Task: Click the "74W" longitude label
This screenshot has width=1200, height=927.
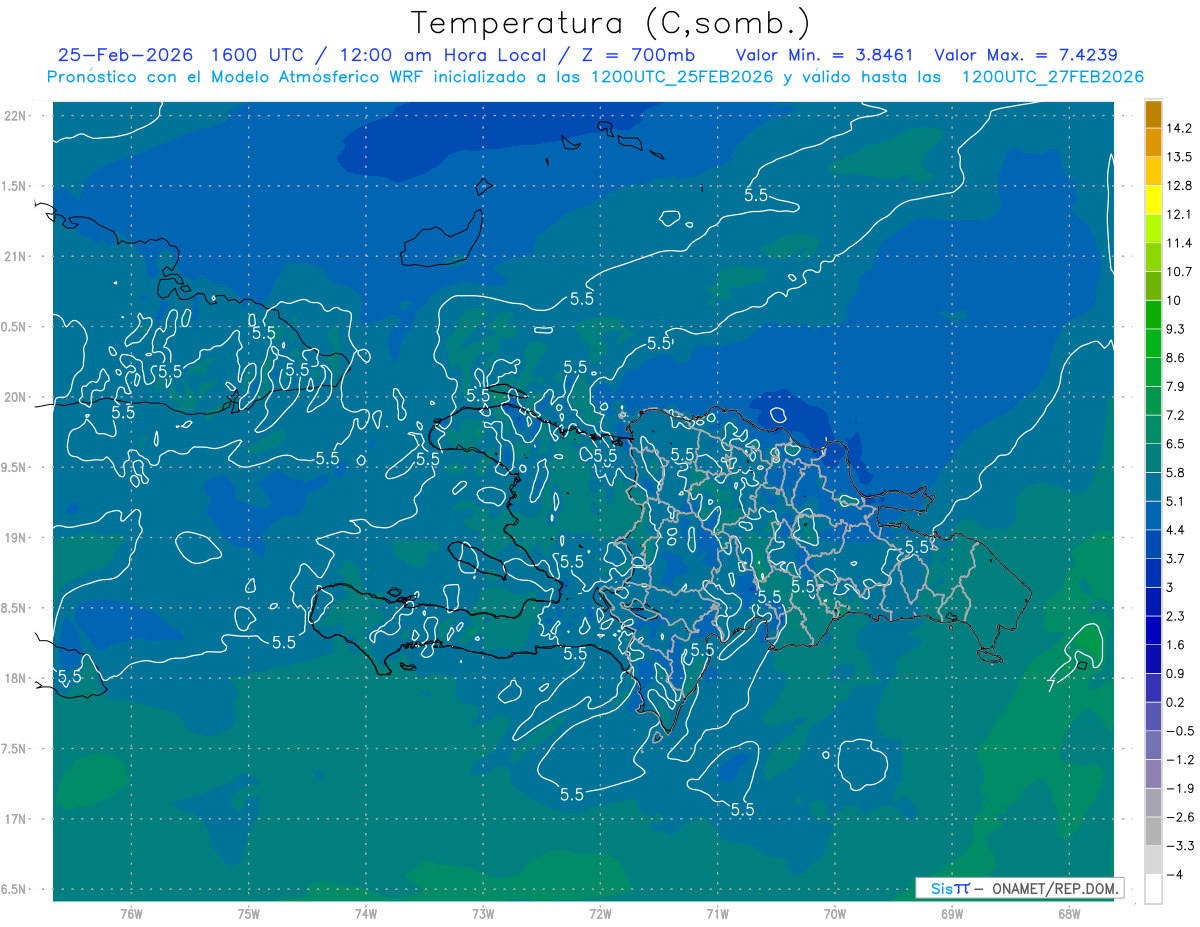Action: coord(366,914)
